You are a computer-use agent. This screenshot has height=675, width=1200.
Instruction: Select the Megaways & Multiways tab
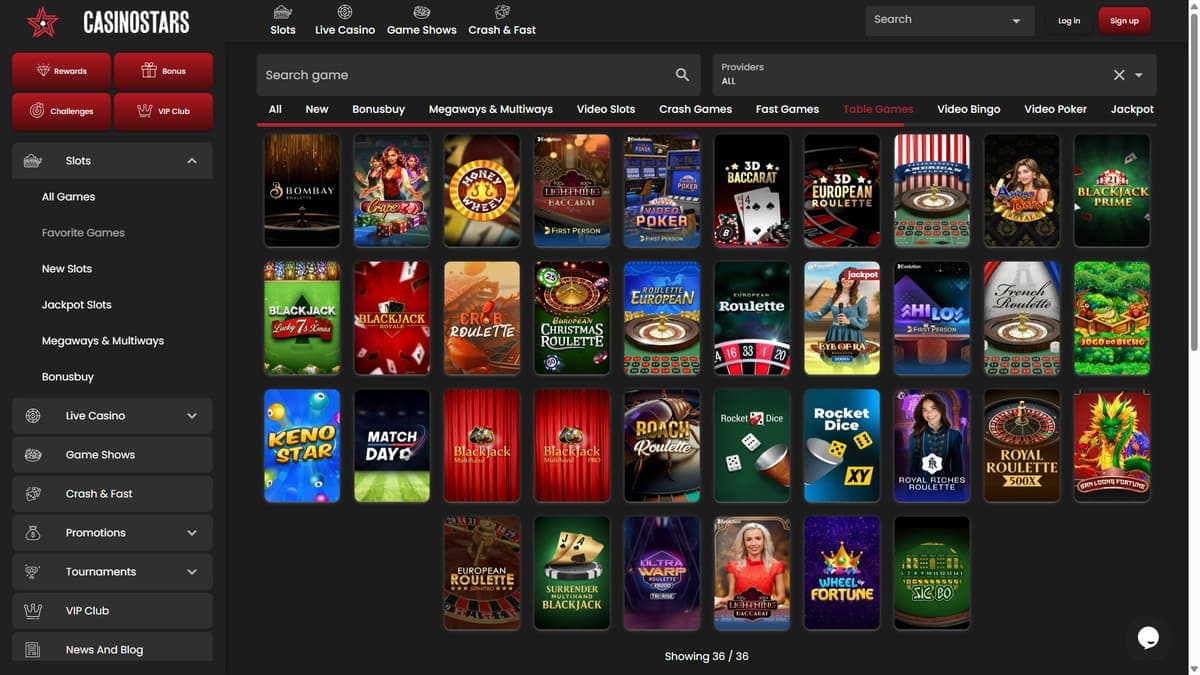(x=491, y=109)
